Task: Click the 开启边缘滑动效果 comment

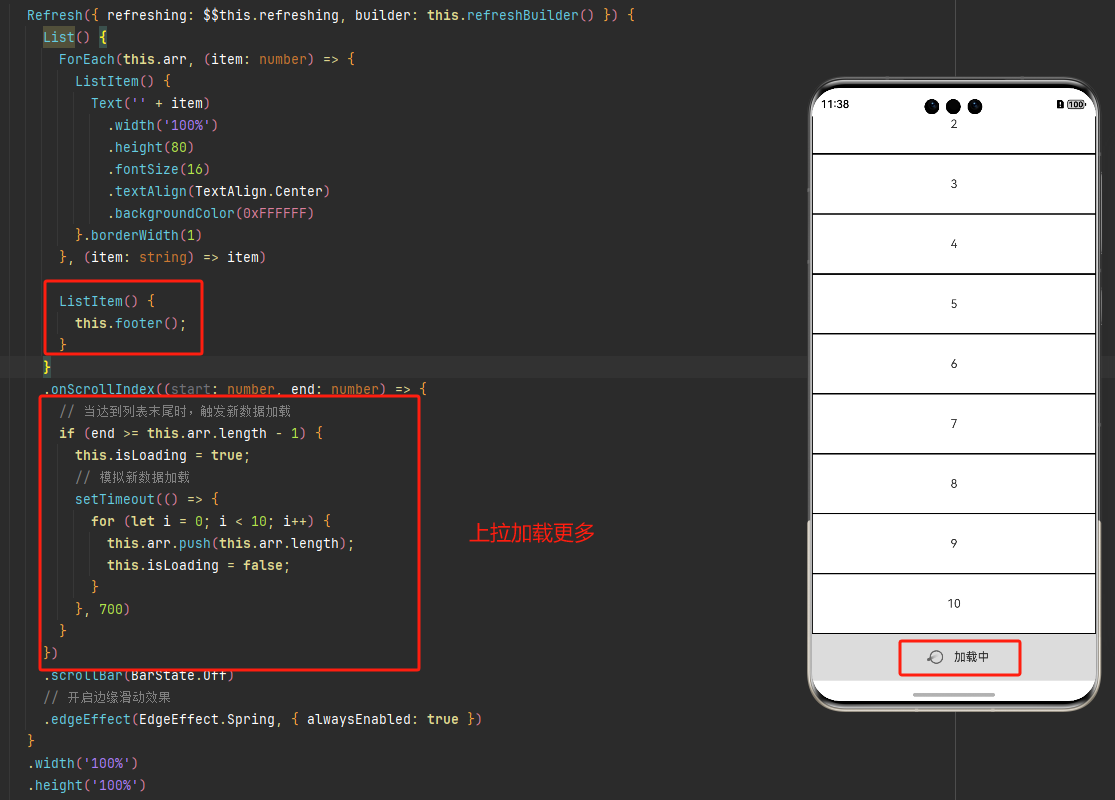Action: pos(107,697)
